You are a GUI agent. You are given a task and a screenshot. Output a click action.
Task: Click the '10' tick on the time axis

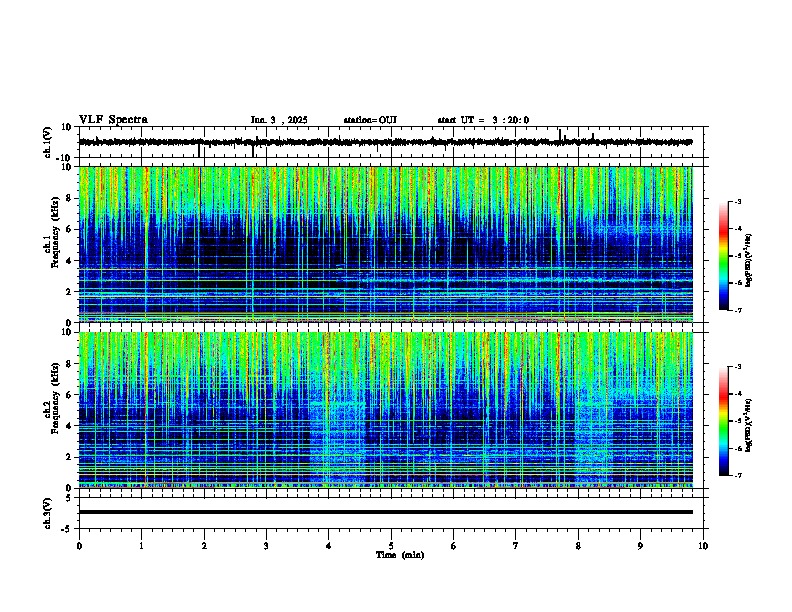tap(703, 546)
